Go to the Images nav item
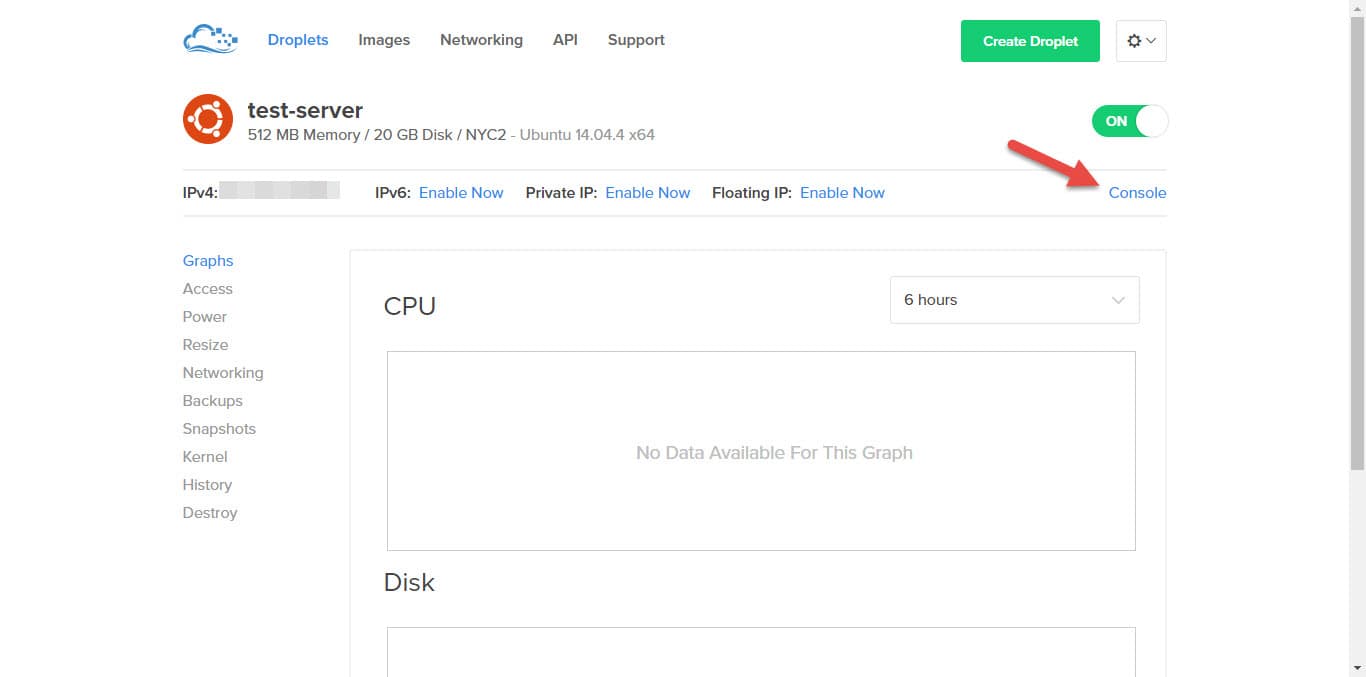Screen dimensions: 1366x677 (x=384, y=40)
